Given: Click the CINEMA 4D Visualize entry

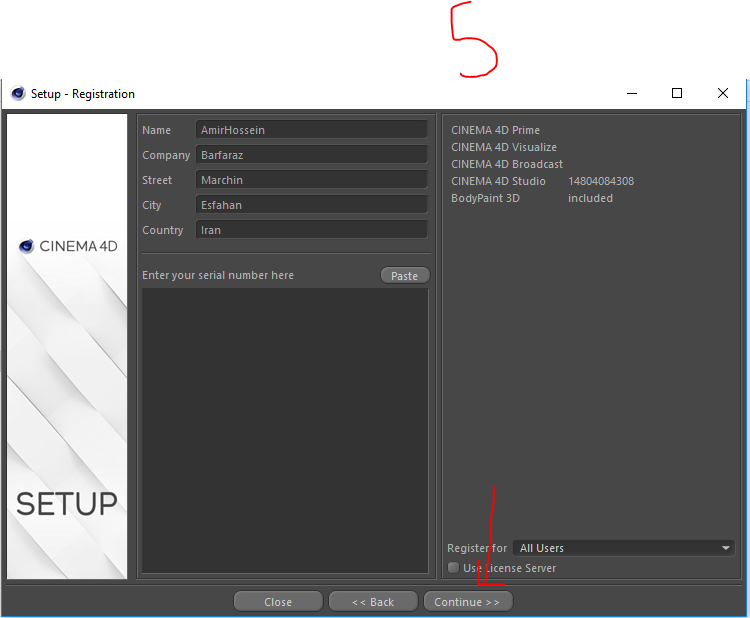Looking at the screenshot, I should coord(504,147).
